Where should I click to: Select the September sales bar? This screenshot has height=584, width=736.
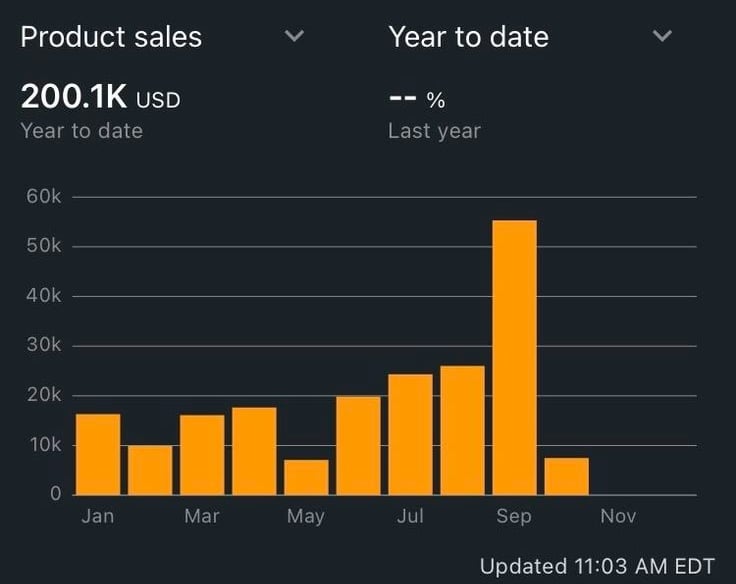(x=514, y=357)
